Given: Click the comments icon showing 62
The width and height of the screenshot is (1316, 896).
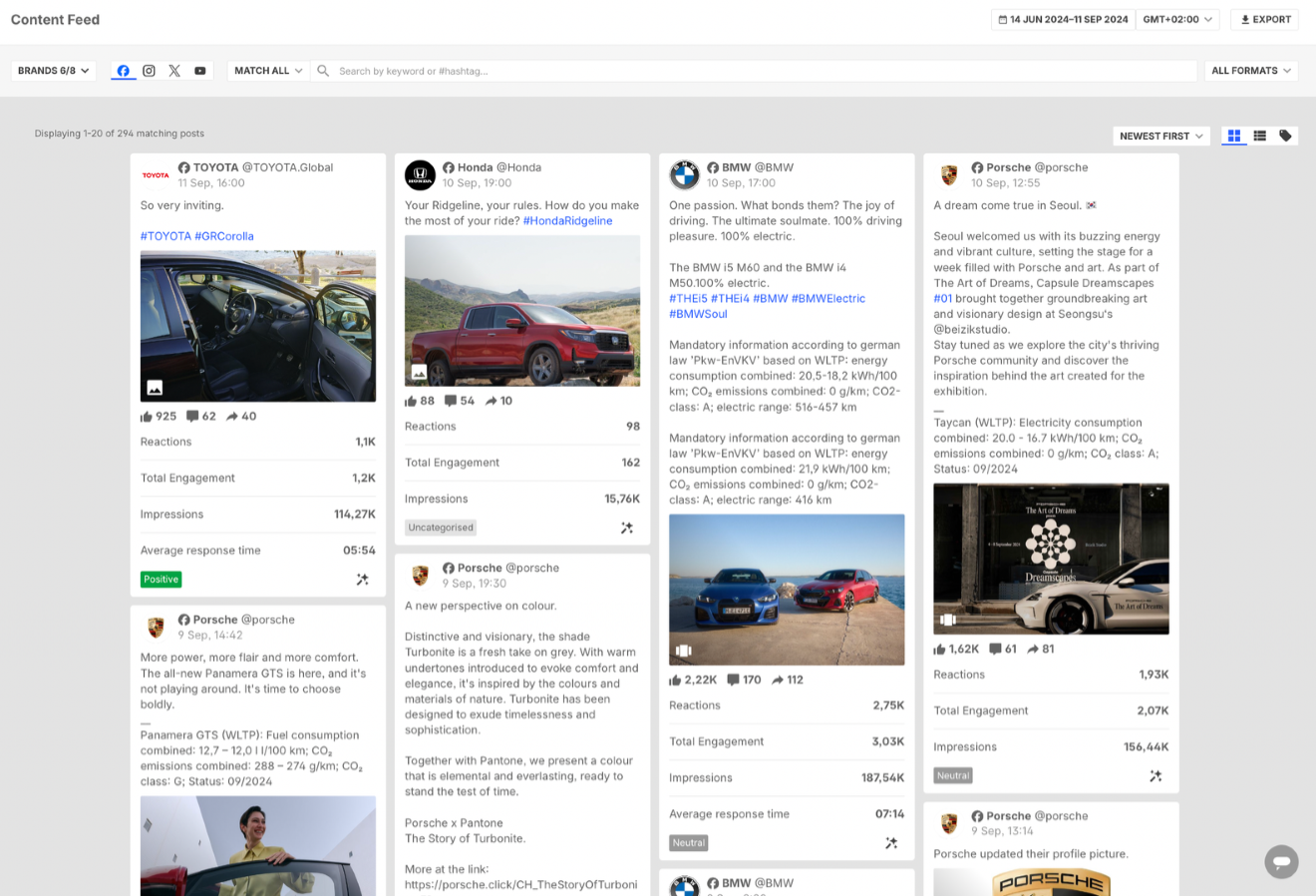Looking at the screenshot, I should tap(192, 417).
